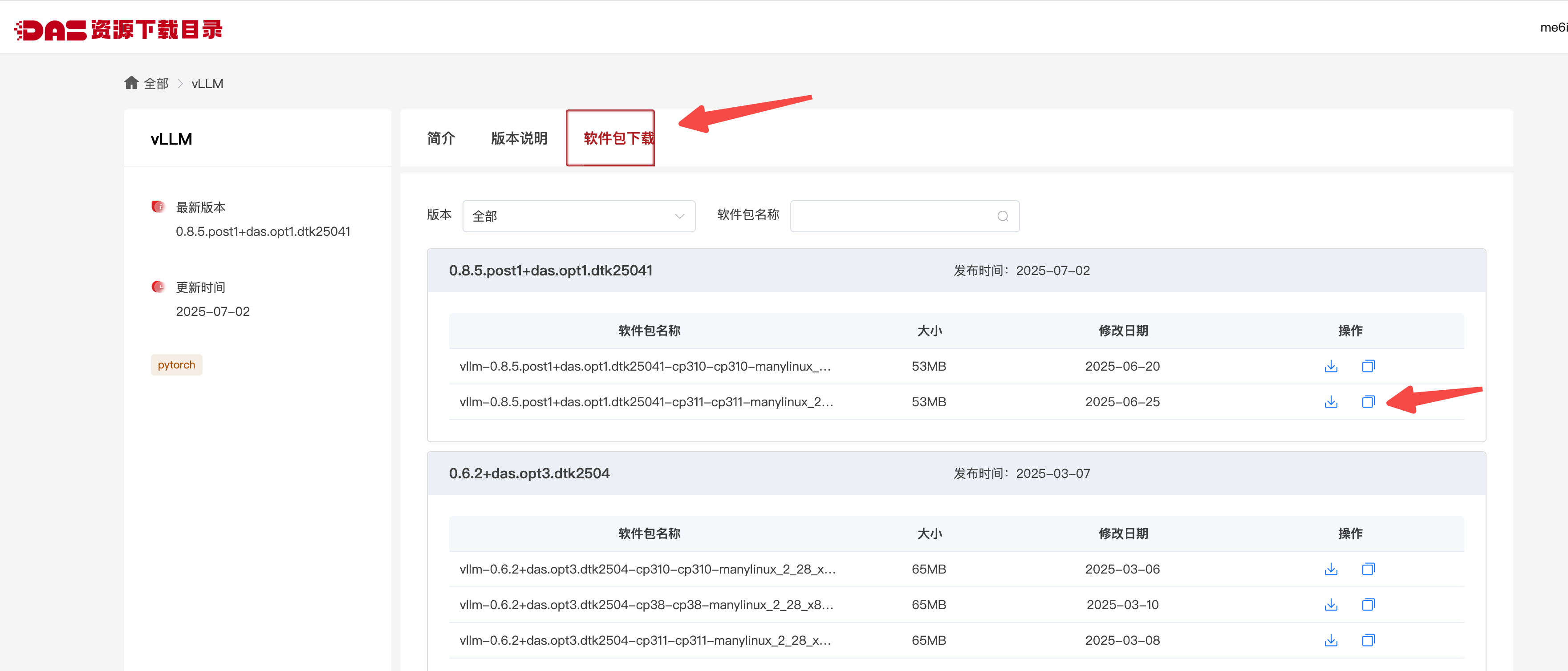Click the 2025-03-10 modified date cell
Screen dimensions: 1568x671
click(1122, 605)
